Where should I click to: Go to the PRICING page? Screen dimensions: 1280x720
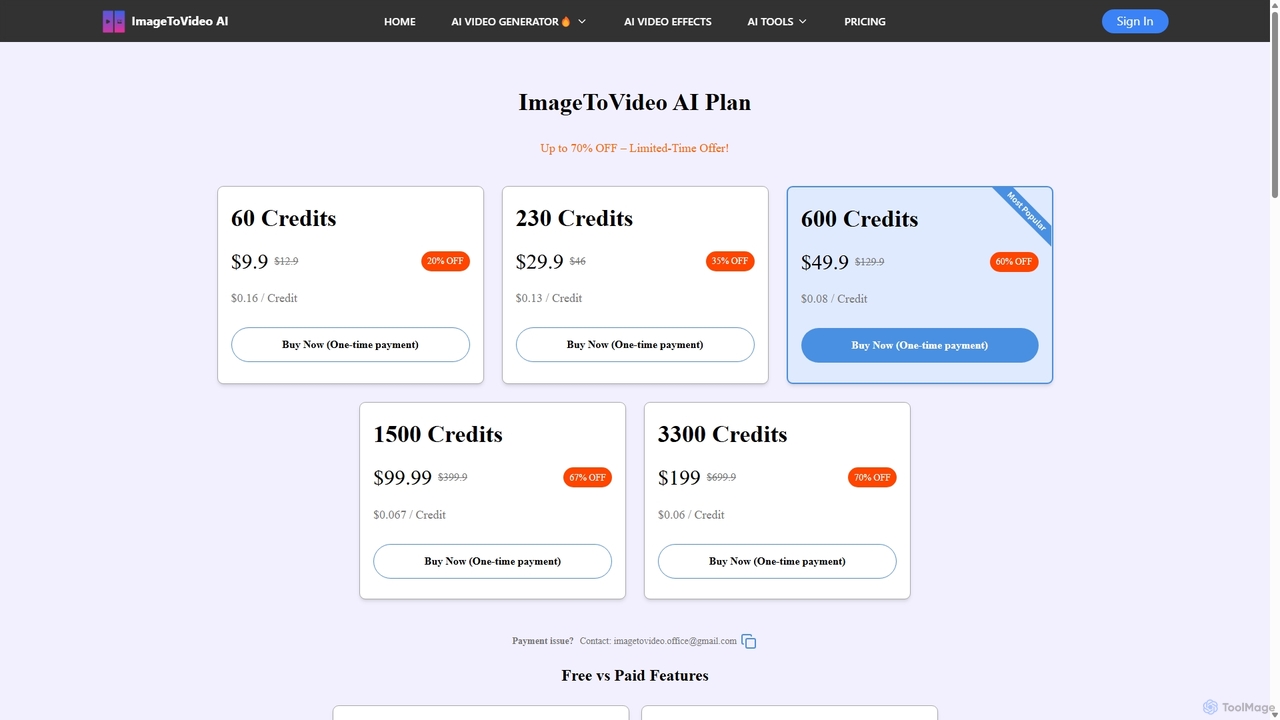point(865,21)
